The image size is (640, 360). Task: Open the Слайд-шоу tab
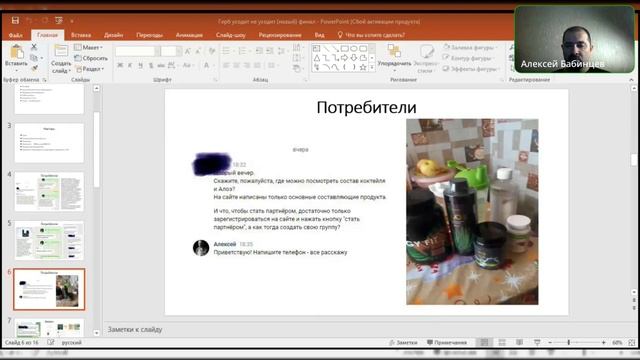(231, 35)
